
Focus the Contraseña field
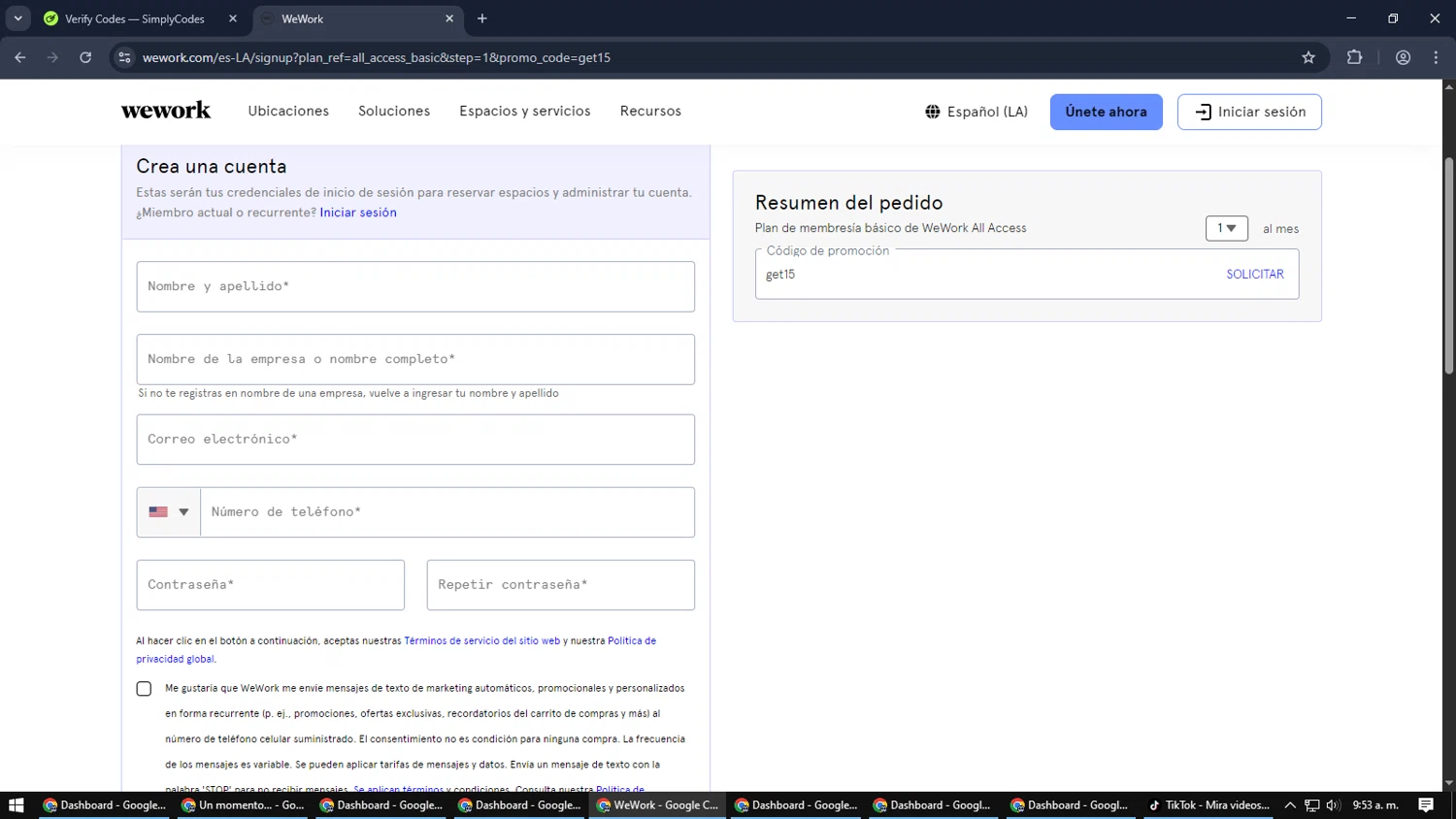[x=271, y=585]
